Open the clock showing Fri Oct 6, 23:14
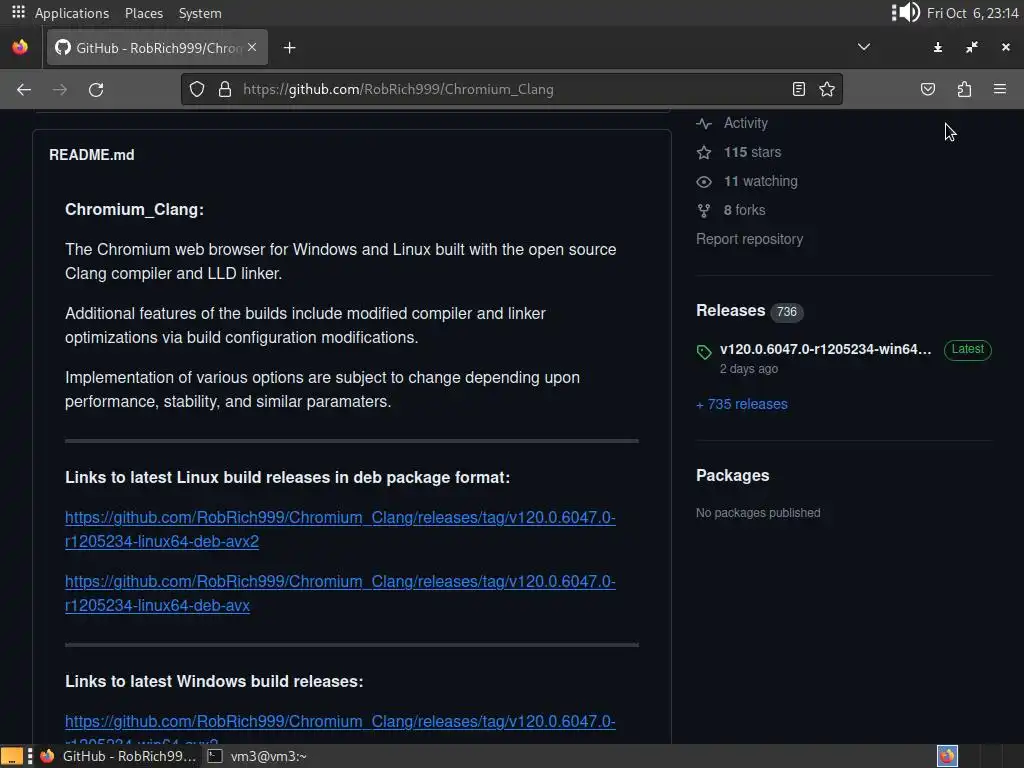This screenshot has width=1024, height=768. pos(972,13)
